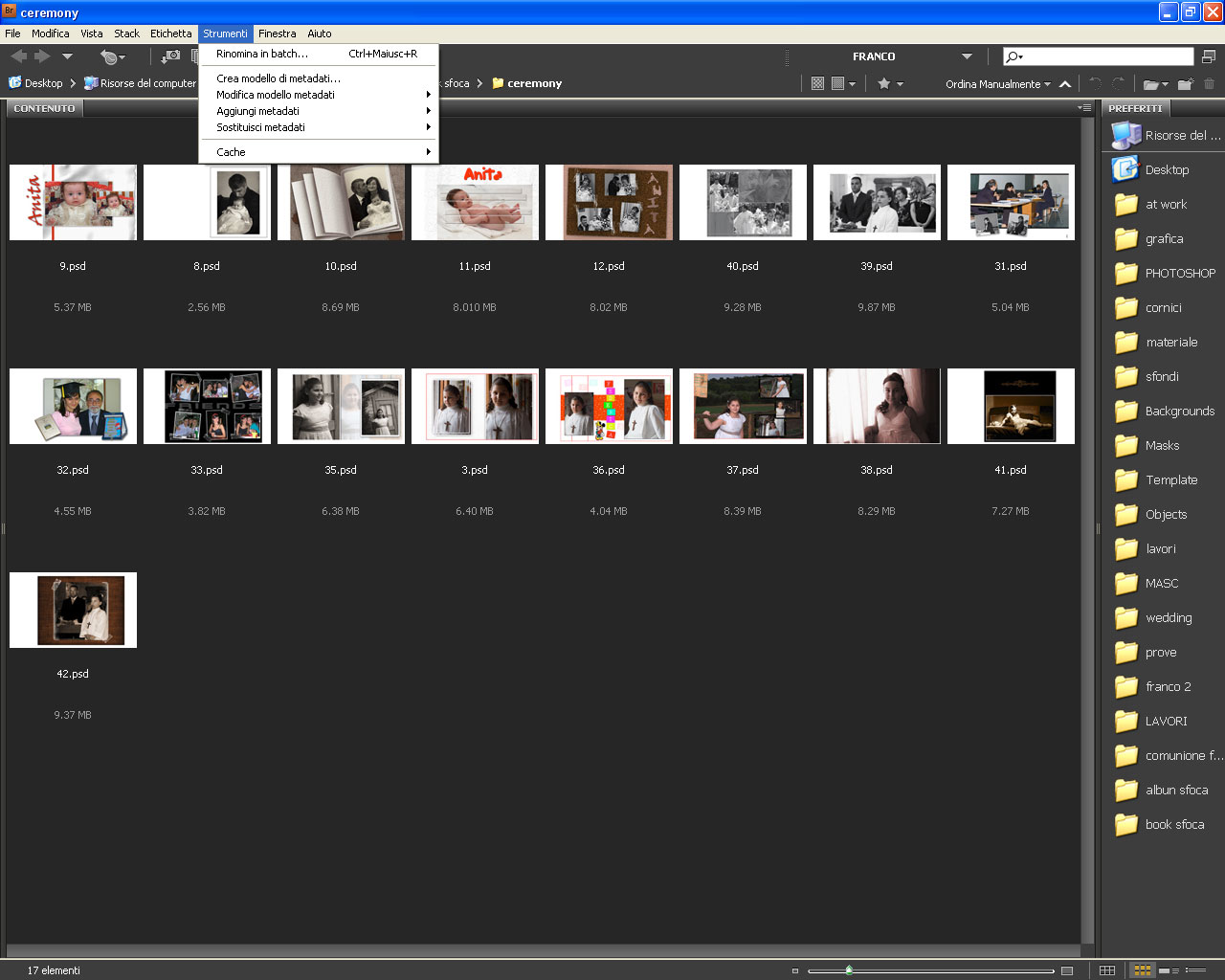
Task: Click the switch to compact mode icon
Action: [1209, 56]
